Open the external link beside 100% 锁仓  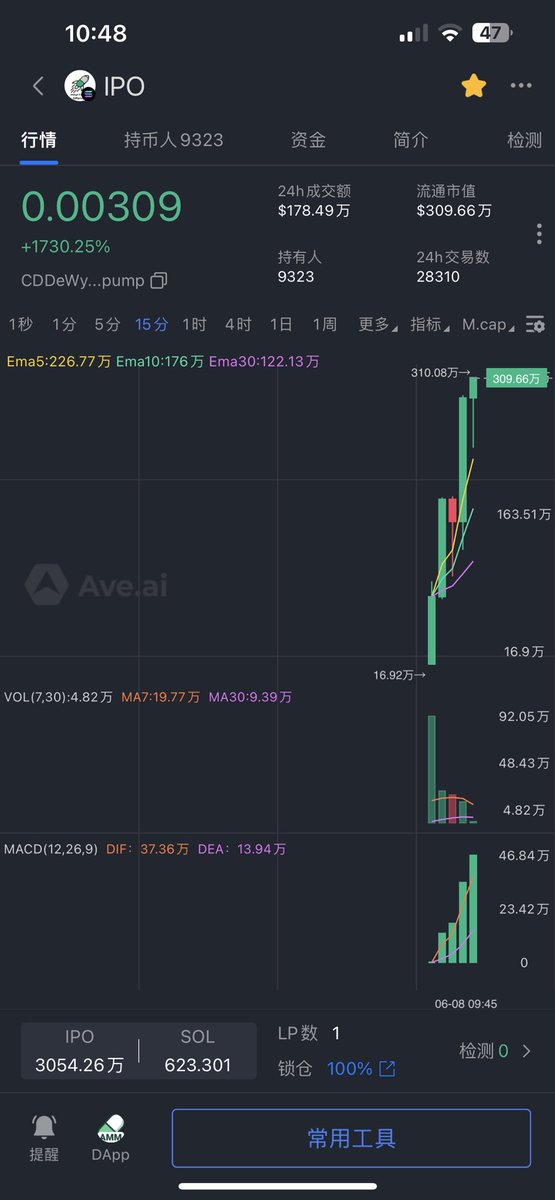tap(387, 1069)
